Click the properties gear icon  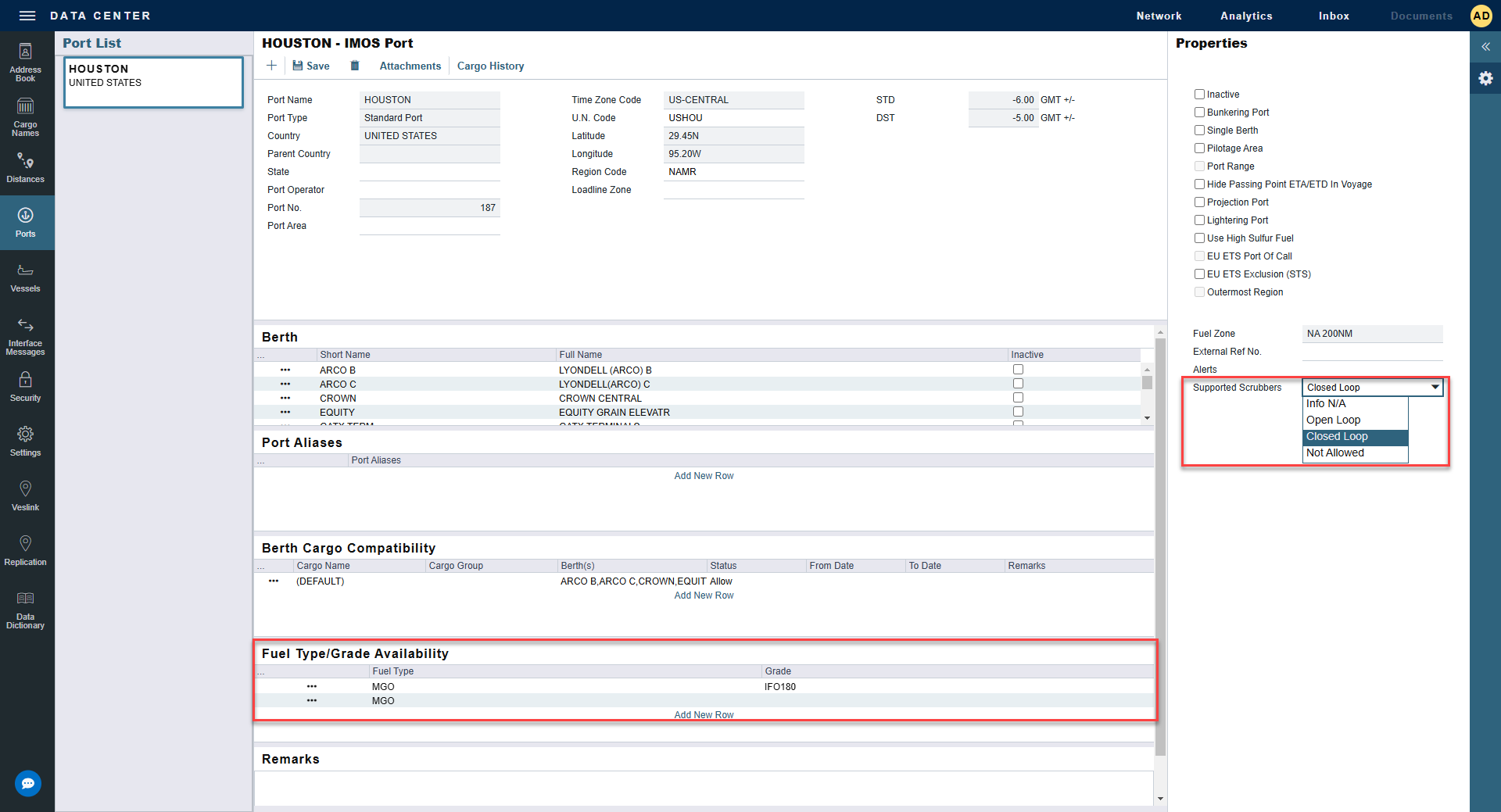(x=1485, y=78)
